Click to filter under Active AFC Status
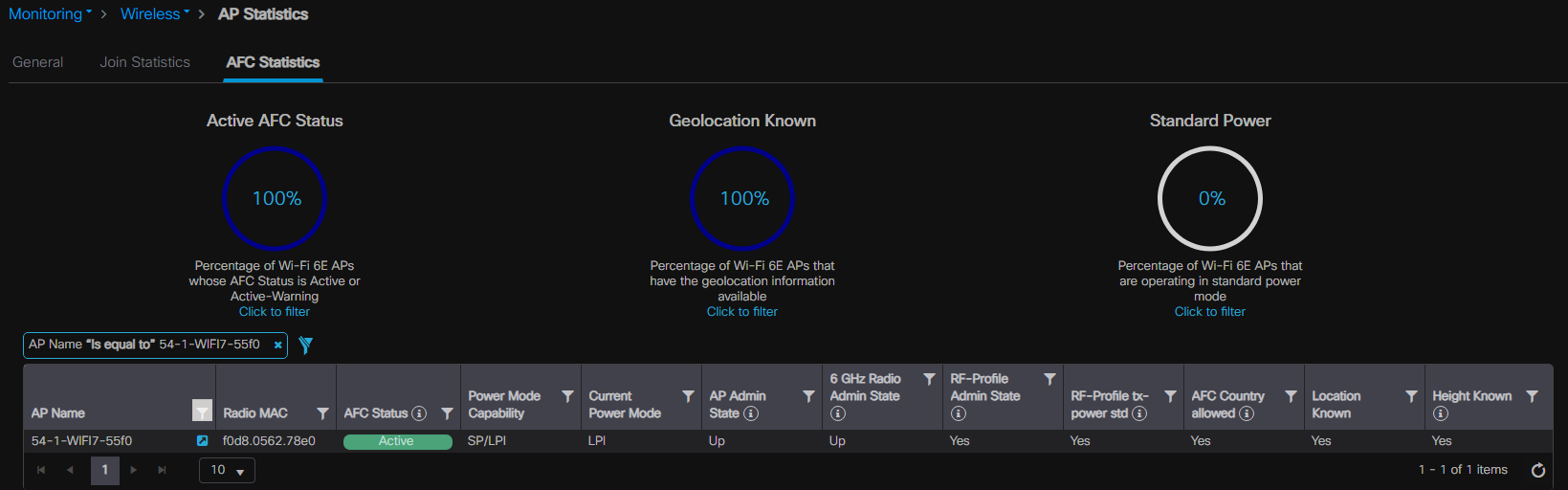The width and height of the screenshot is (1568, 490). point(275,312)
